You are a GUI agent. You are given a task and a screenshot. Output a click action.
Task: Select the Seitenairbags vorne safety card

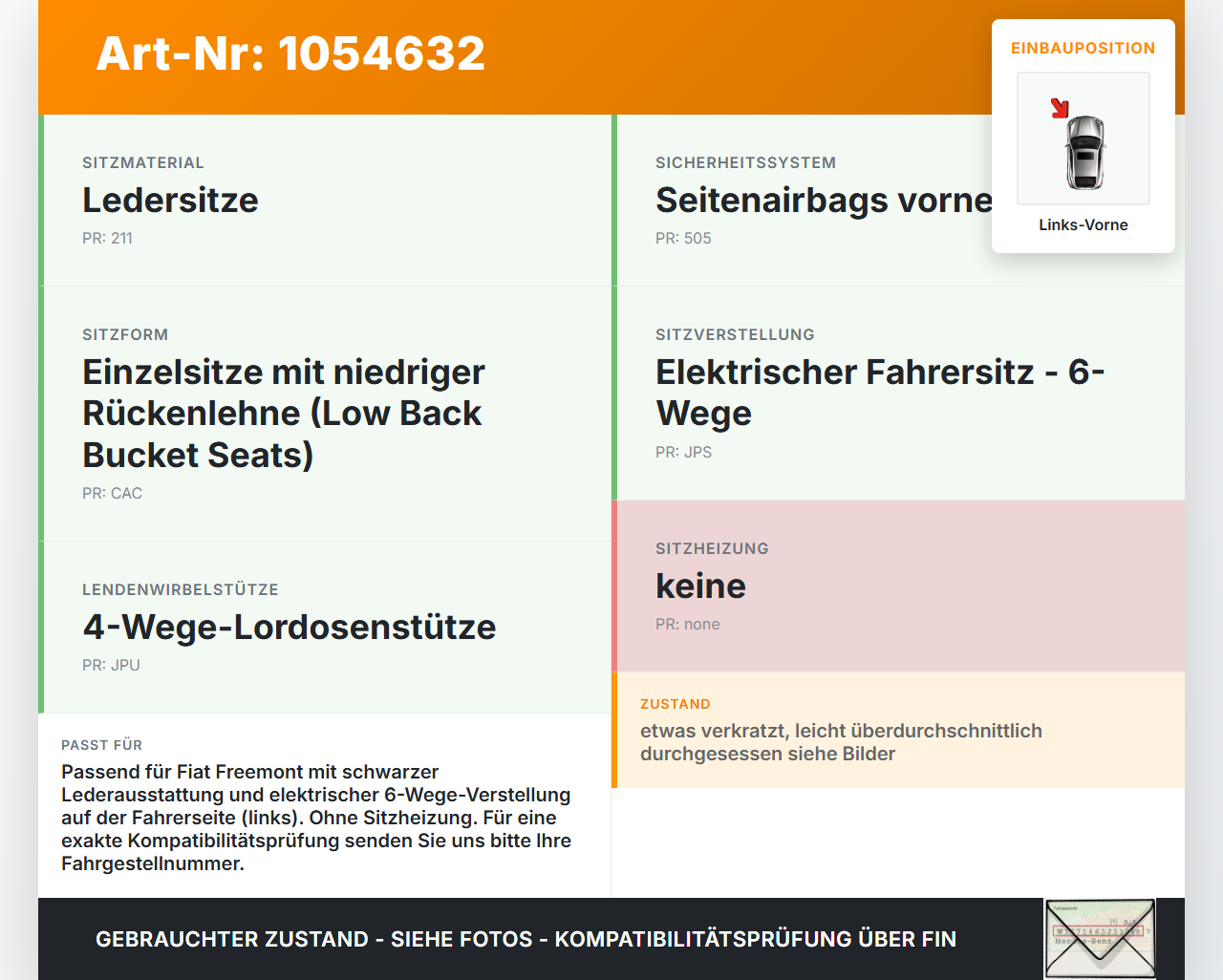(x=898, y=201)
